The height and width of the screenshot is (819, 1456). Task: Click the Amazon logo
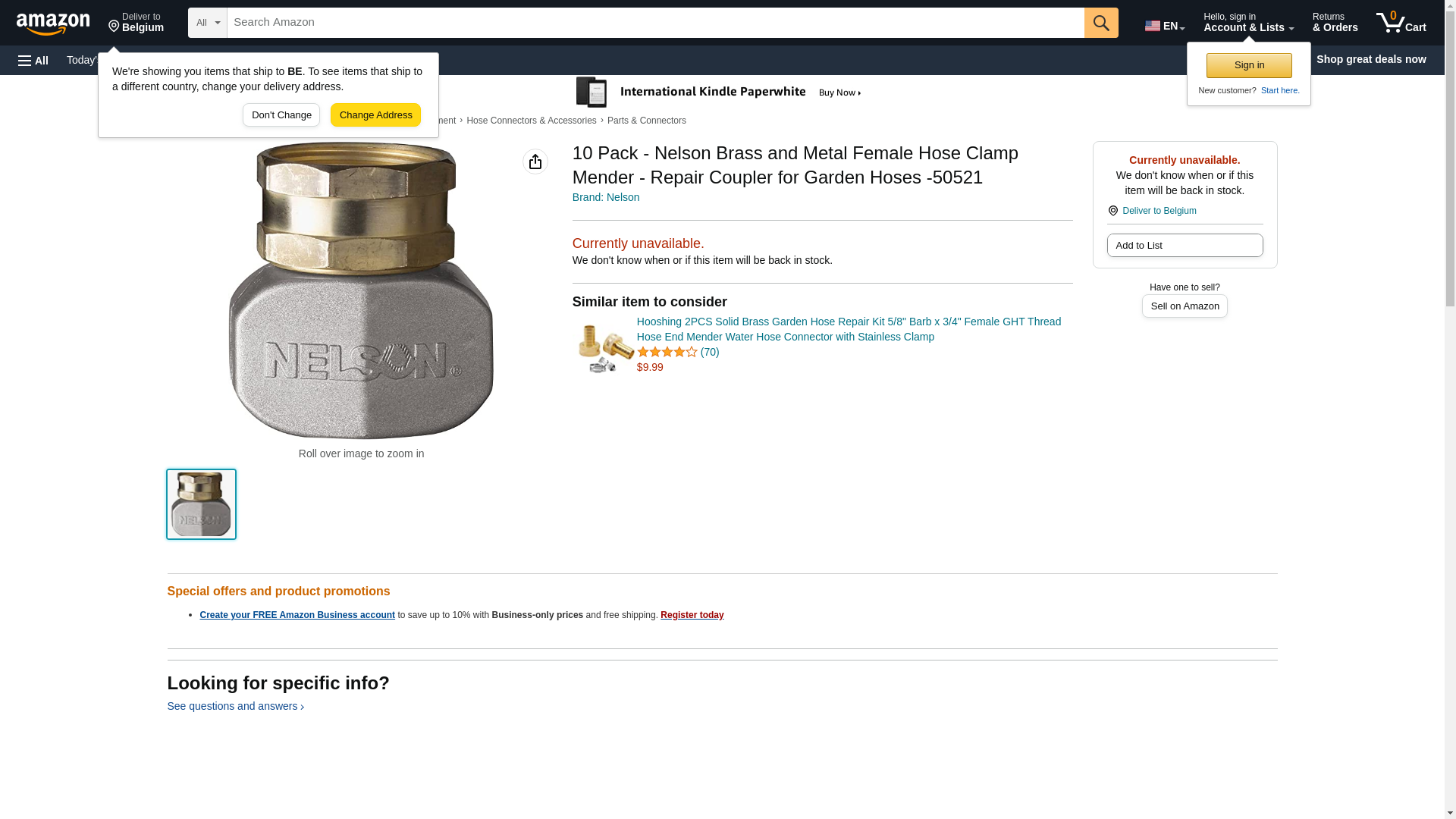[53, 24]
